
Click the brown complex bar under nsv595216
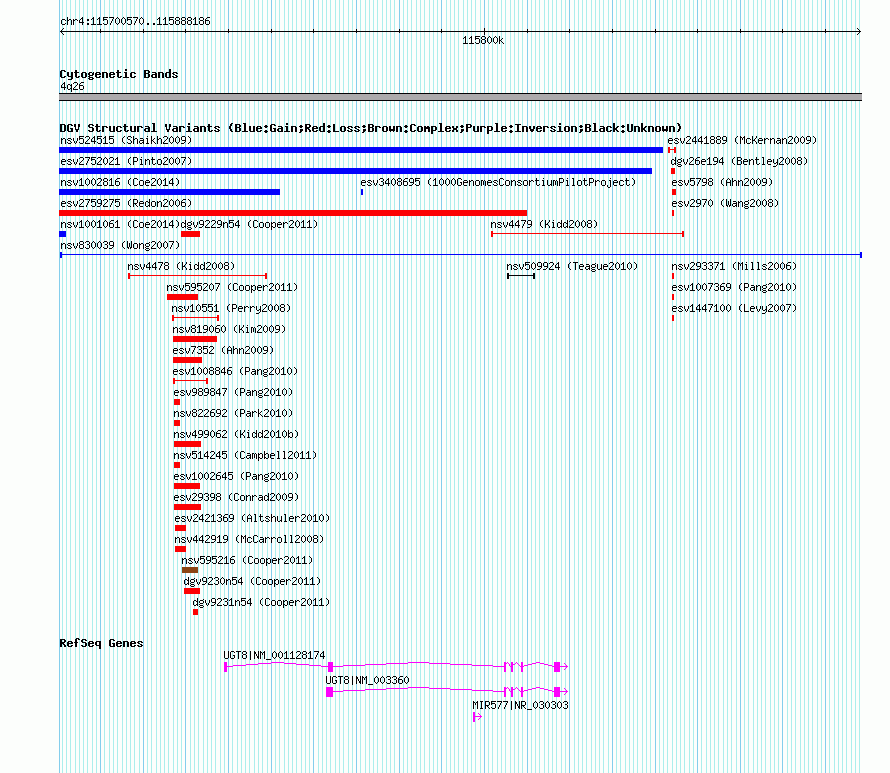[190, 570]
